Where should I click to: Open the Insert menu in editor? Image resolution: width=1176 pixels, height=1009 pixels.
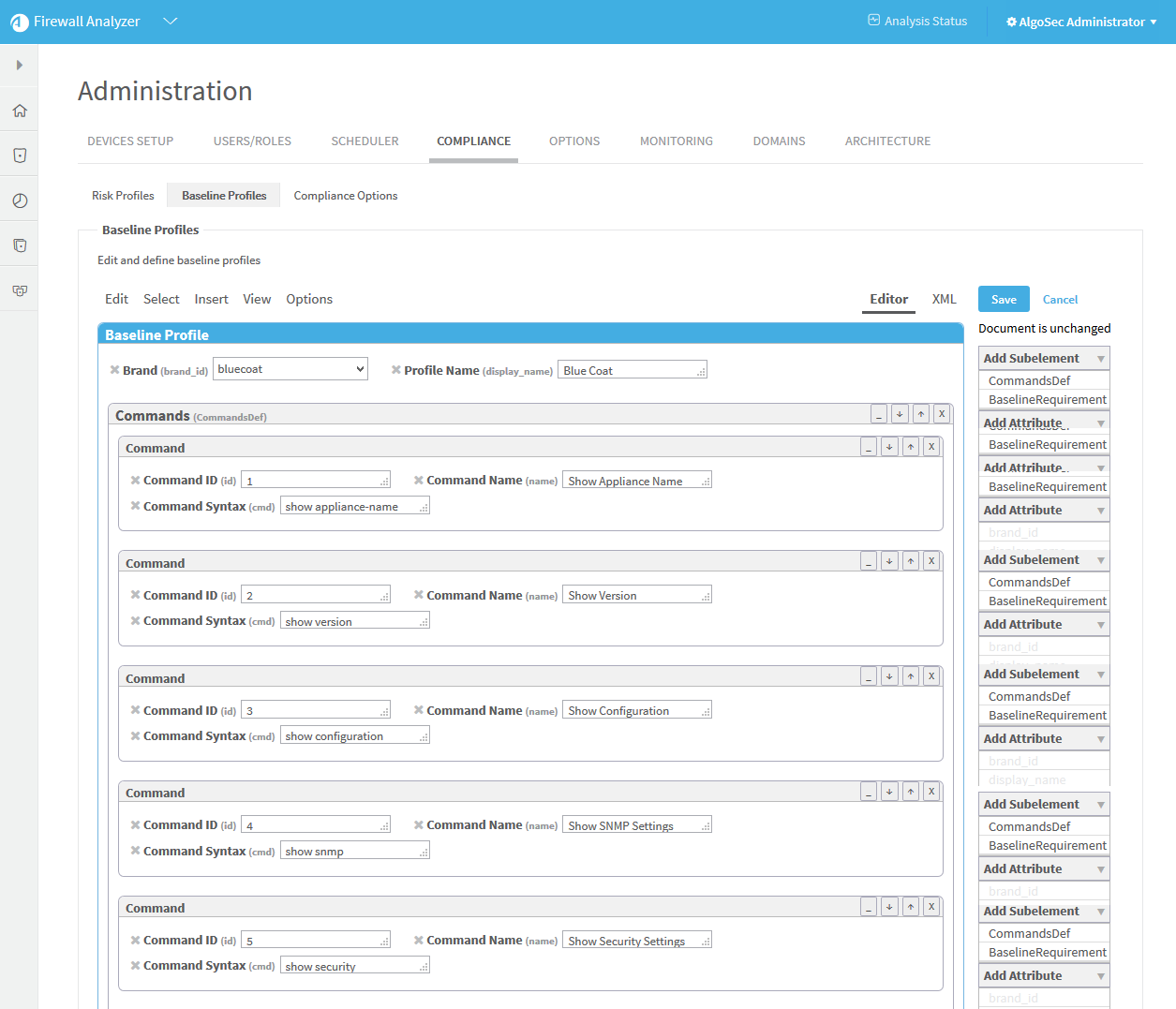[211, 300]
